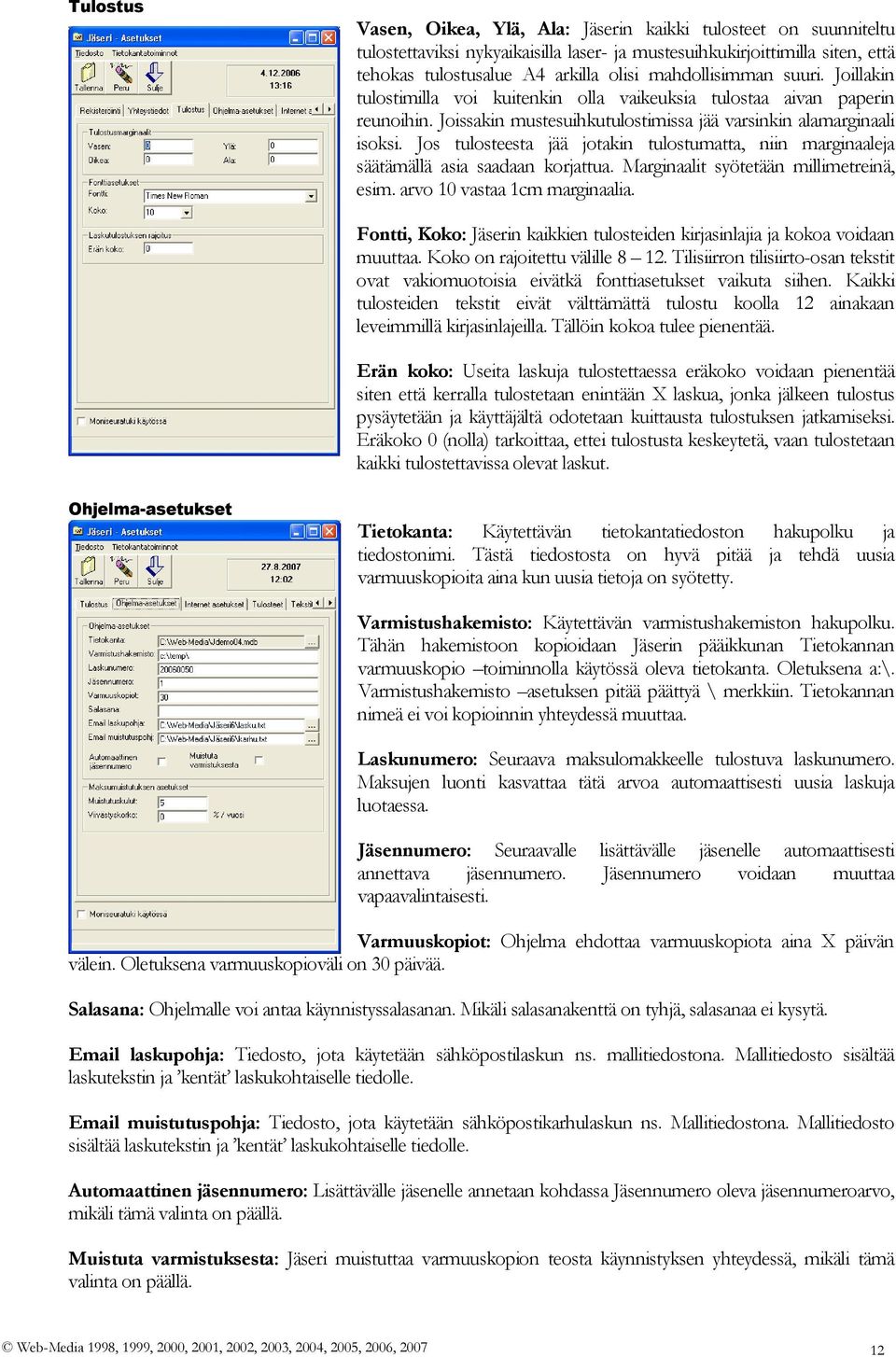Toggle Moniseuratuki käytössä in lower Ohjelma-asetukset window

tap(81, 914)
